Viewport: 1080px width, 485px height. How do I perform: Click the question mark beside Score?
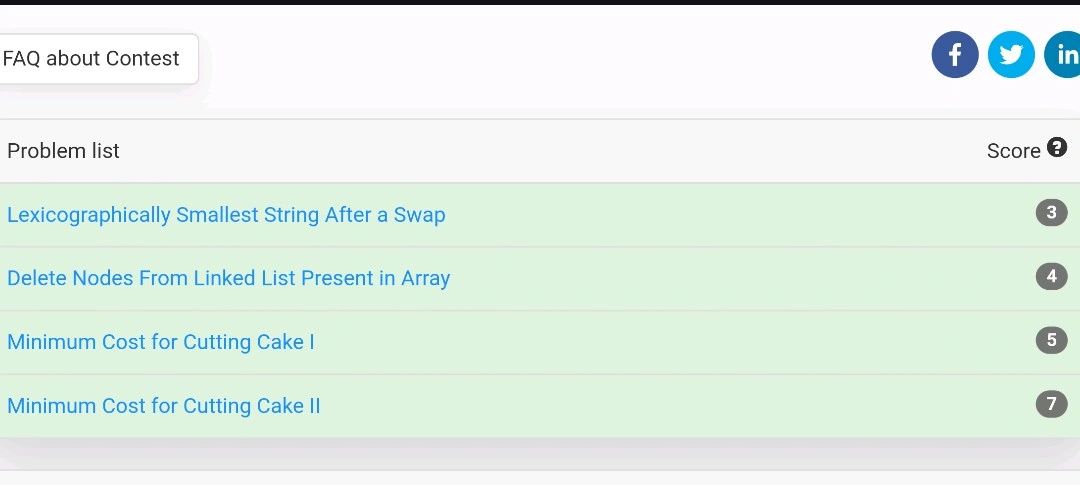coord(1057,147)
